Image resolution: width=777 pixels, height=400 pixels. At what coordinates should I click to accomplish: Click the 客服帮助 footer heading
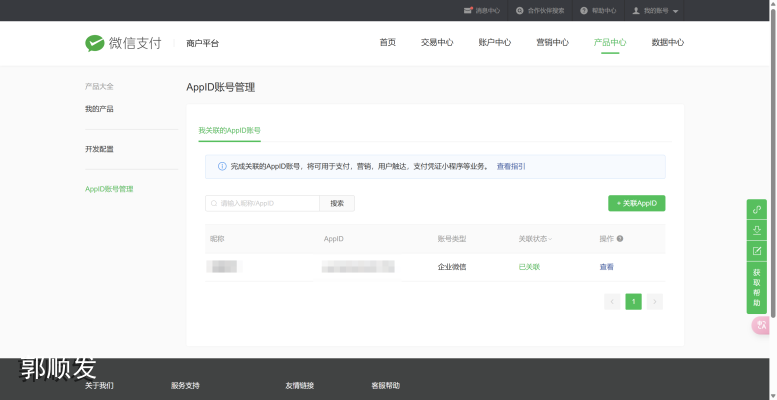coord(386,386)
